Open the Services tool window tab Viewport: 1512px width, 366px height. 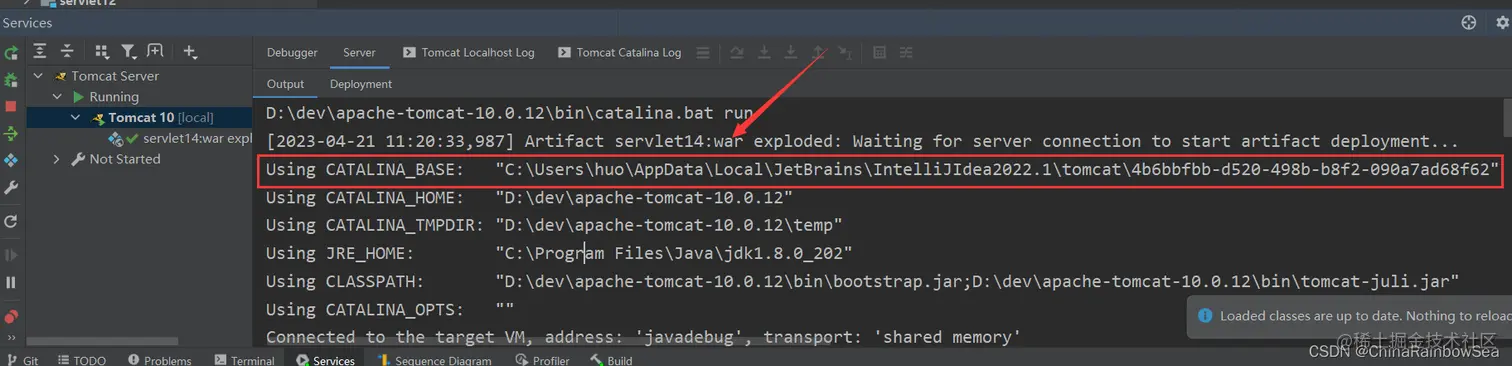point(325,360)
